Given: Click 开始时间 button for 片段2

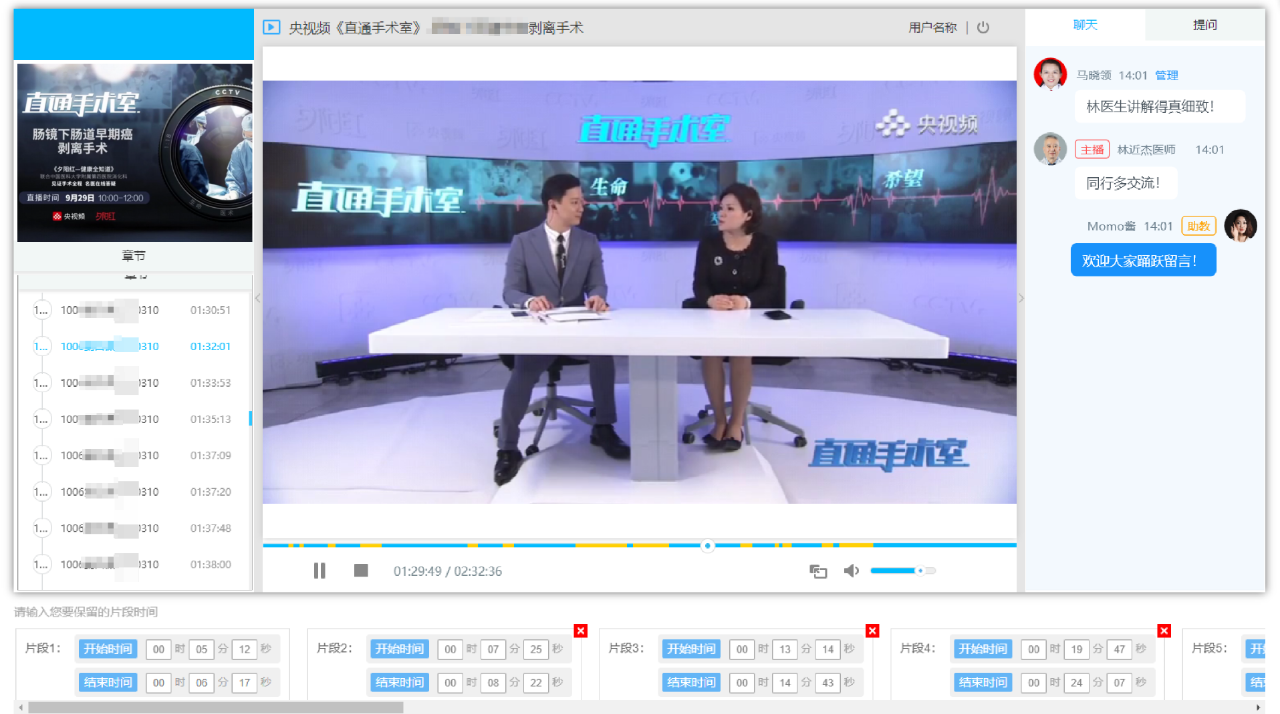Looking at the screenshot, I should point(400,649).
